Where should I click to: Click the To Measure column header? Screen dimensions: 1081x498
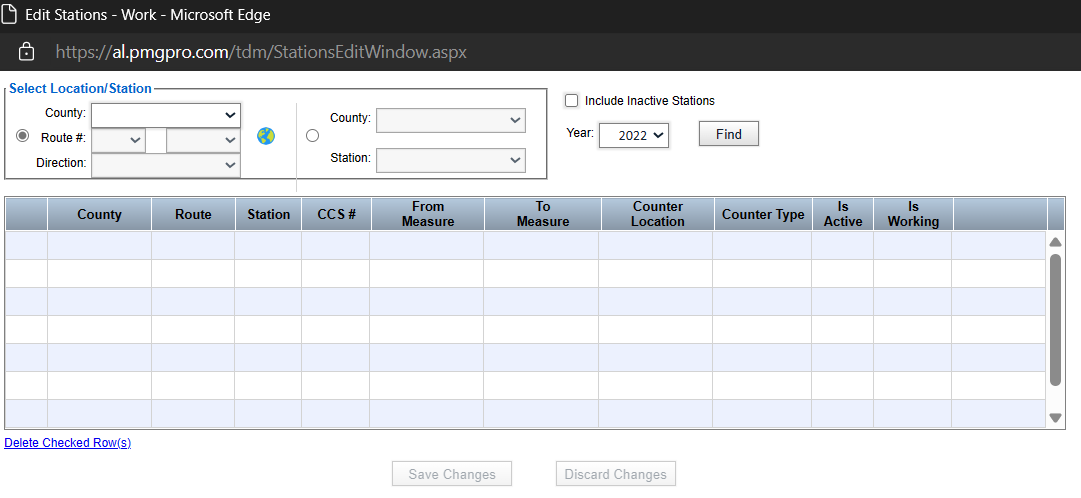pyautogui.click(x=543, y=214)
